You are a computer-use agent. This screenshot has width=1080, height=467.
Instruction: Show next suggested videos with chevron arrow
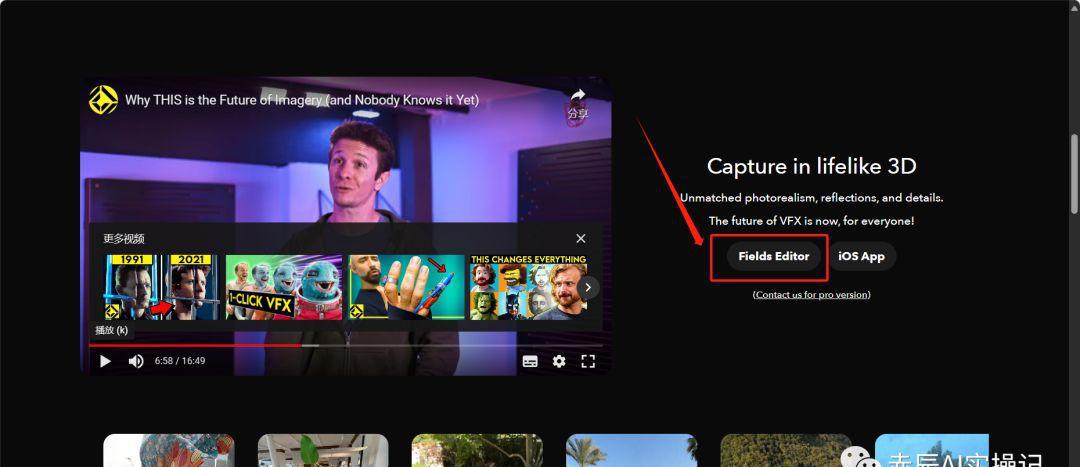589,287
